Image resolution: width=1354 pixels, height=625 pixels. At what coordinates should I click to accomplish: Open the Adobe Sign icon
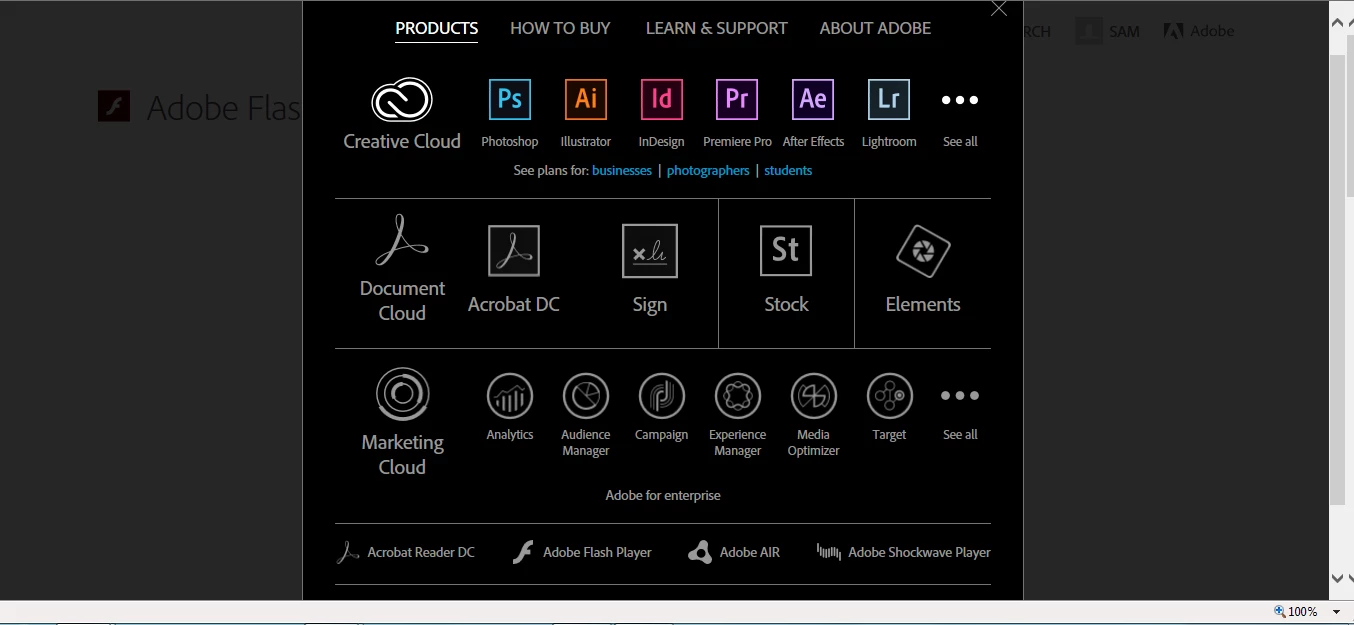pos(650,250)
